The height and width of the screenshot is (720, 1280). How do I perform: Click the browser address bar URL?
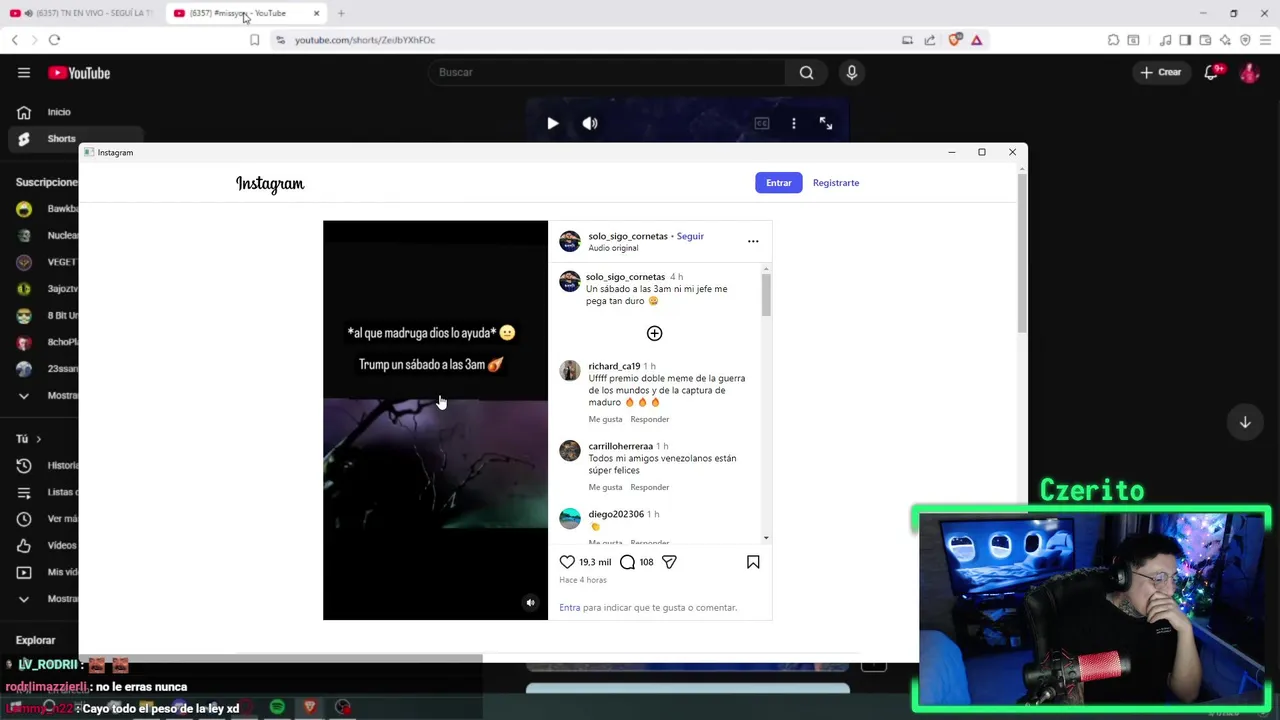coord(365,40)
